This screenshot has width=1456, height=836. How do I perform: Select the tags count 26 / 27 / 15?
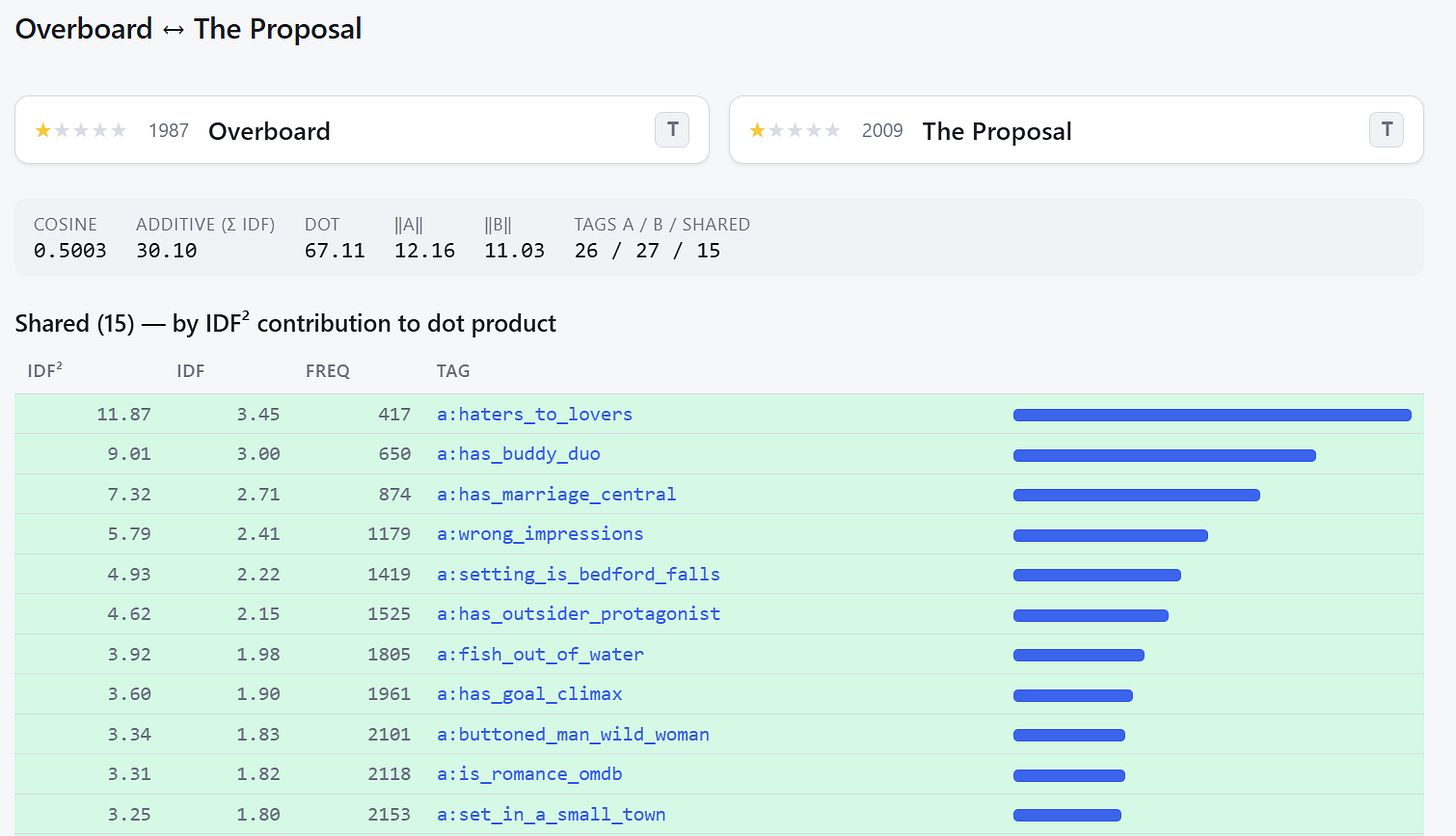(647, 250)
